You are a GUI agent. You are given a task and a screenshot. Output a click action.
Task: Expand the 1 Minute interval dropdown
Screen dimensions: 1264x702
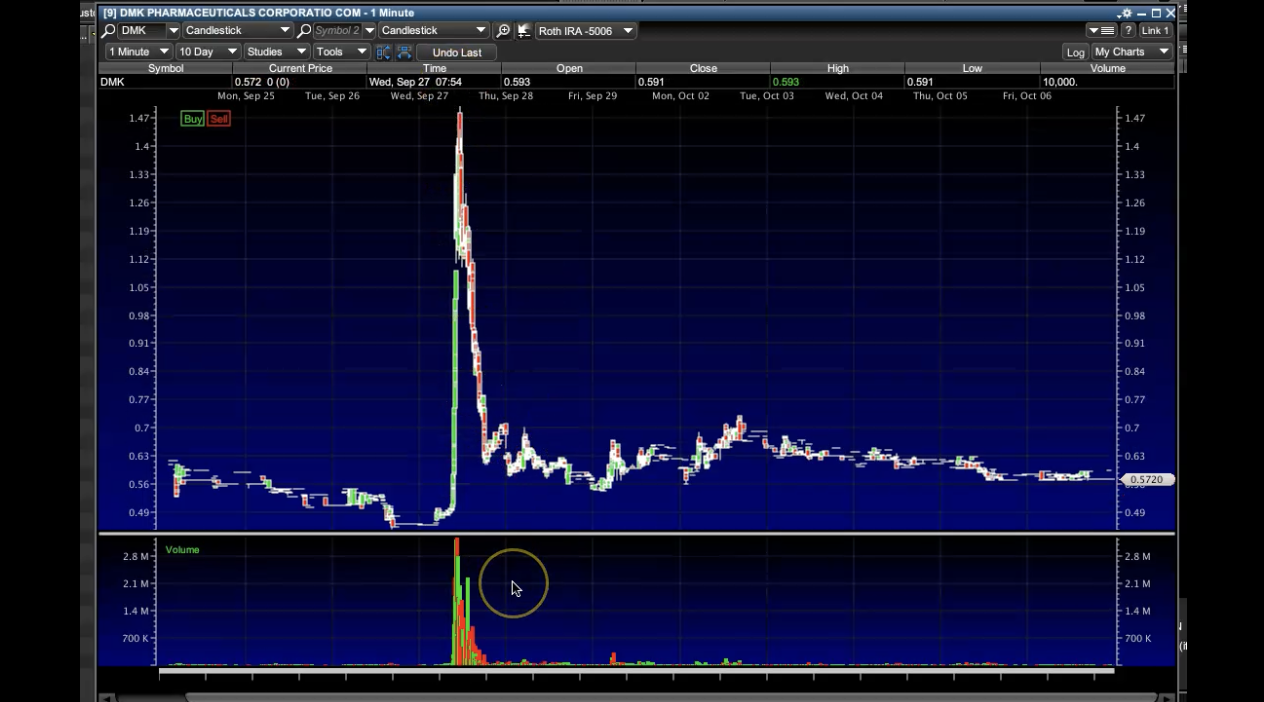(137, 52)
